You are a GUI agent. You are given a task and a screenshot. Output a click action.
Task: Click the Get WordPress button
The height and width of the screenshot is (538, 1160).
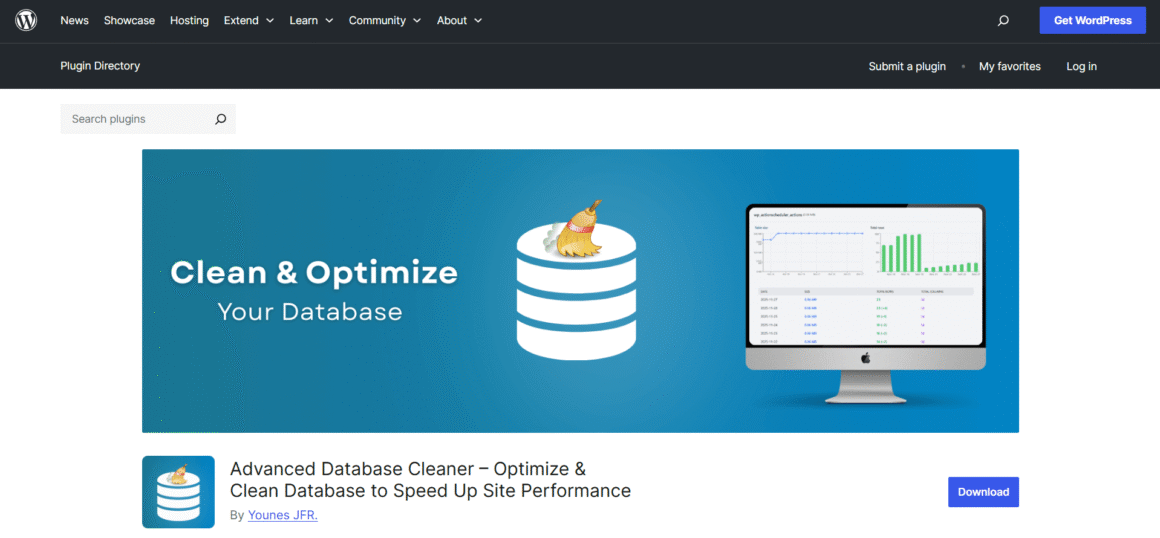tap(1093, 21)
